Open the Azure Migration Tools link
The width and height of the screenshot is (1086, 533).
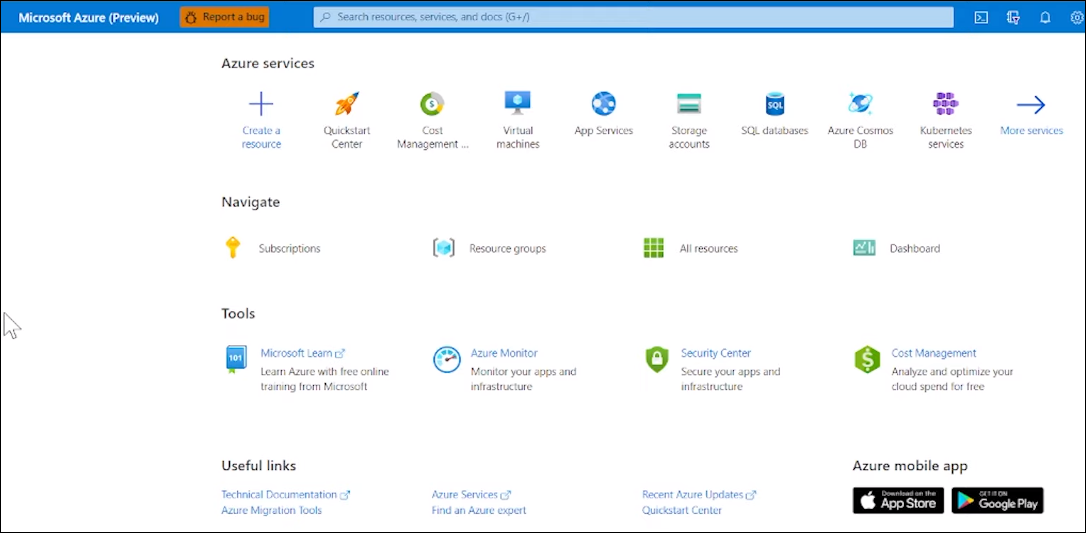[x=272, y=510]
